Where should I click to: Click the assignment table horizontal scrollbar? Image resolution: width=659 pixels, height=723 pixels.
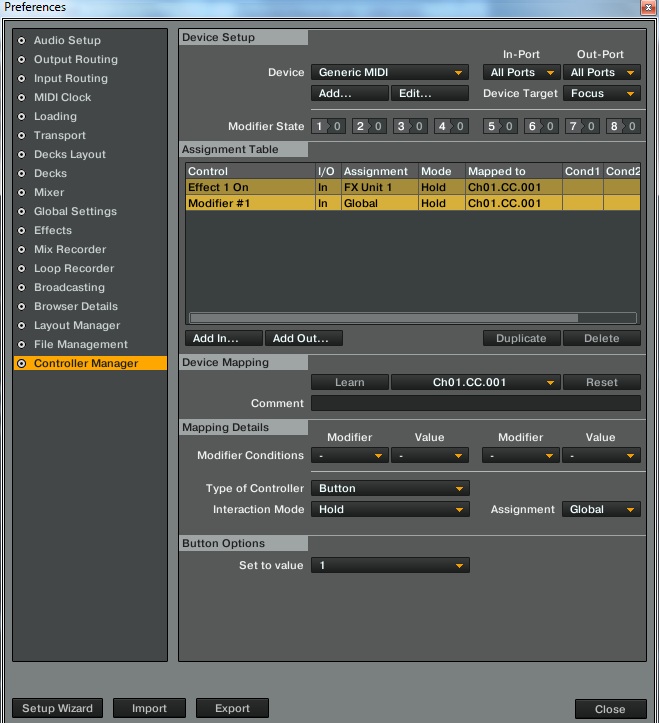pos(384,318)
